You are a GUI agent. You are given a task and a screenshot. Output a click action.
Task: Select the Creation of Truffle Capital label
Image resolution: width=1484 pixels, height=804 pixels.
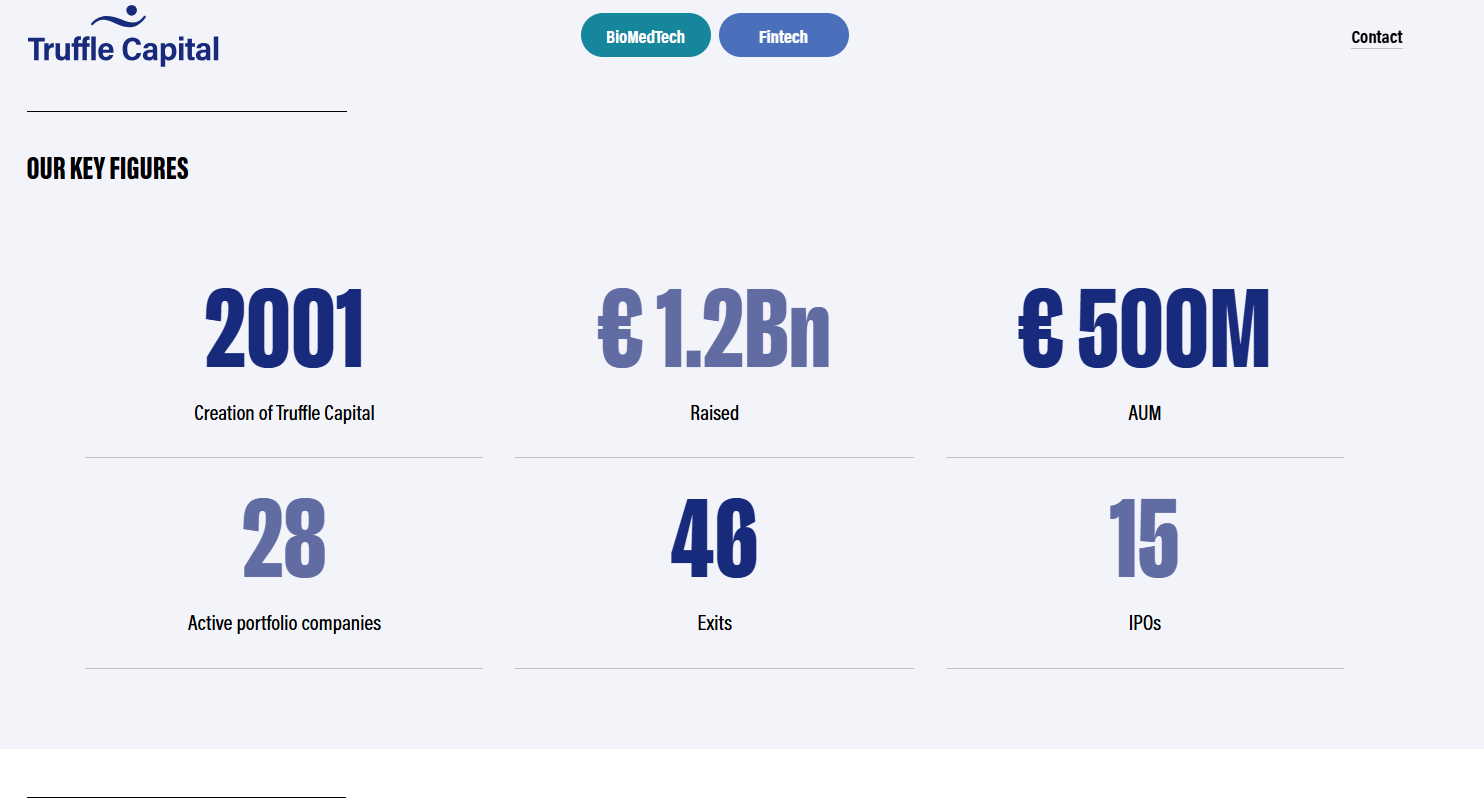pyautogui.click(x=284, y=413)
